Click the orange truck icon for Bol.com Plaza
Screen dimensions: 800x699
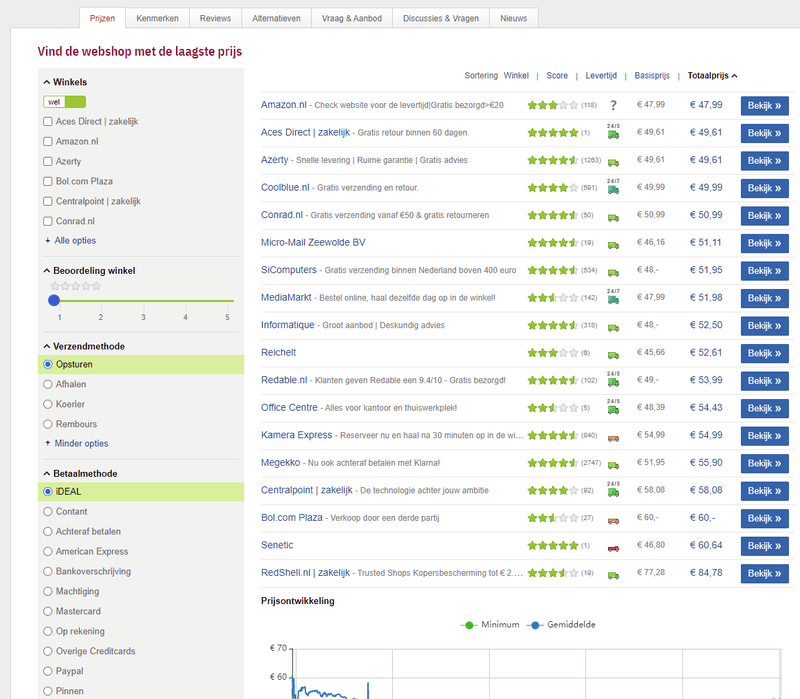pyautogui.click(x=613, y=521)
